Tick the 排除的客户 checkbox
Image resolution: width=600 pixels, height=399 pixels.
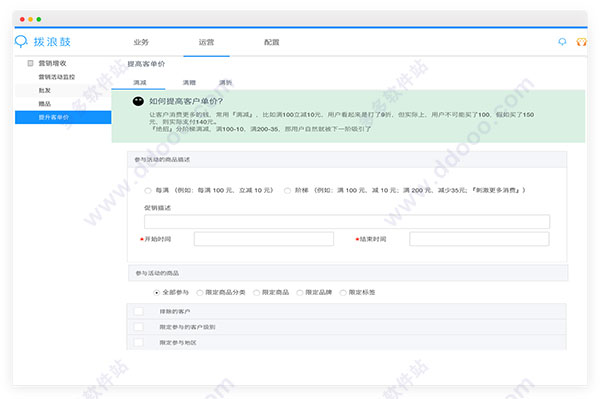tap(139, 311)
